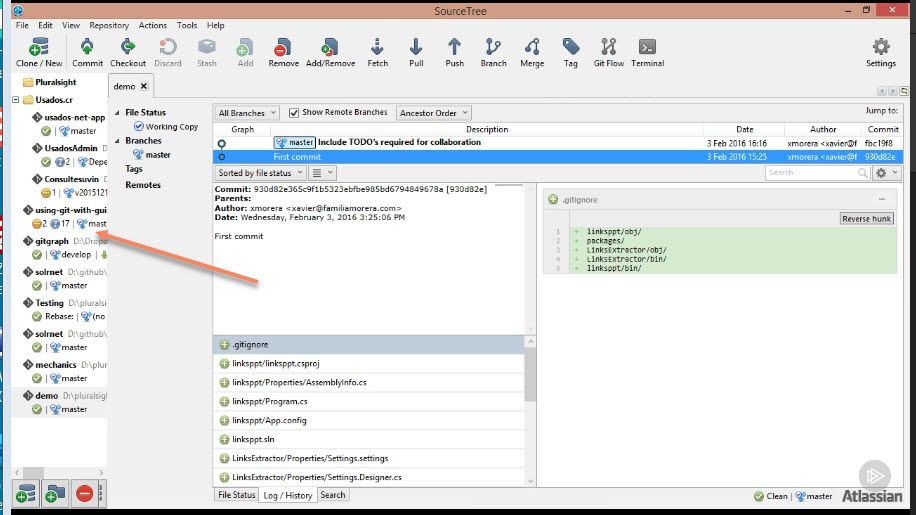The height and width of the screenshot is (515, 916).
Task: Click the Push toolbar icon
Action: (x=454, y=52)
